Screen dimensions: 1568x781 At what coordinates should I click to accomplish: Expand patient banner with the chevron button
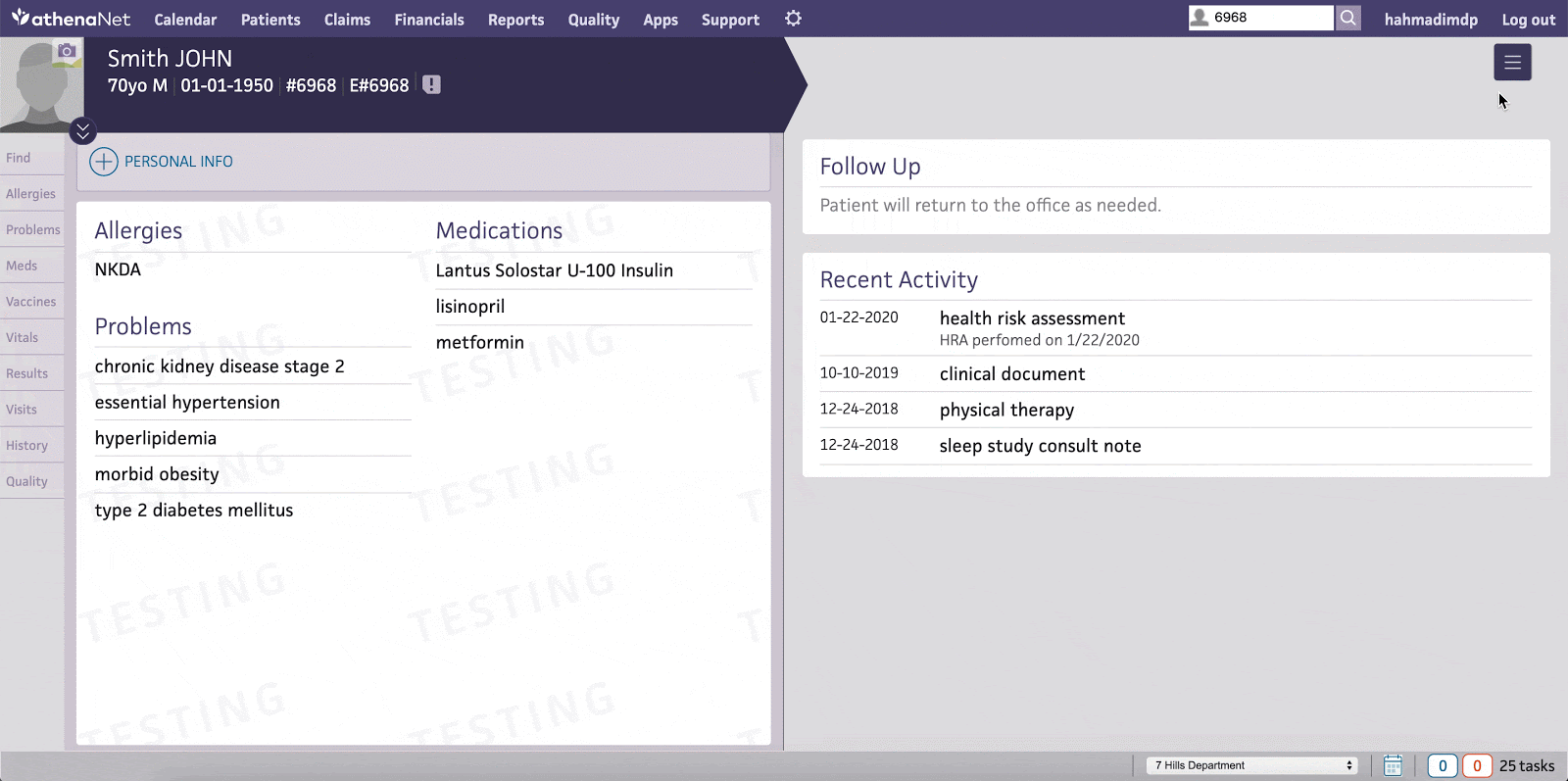[x=83, y=130]
